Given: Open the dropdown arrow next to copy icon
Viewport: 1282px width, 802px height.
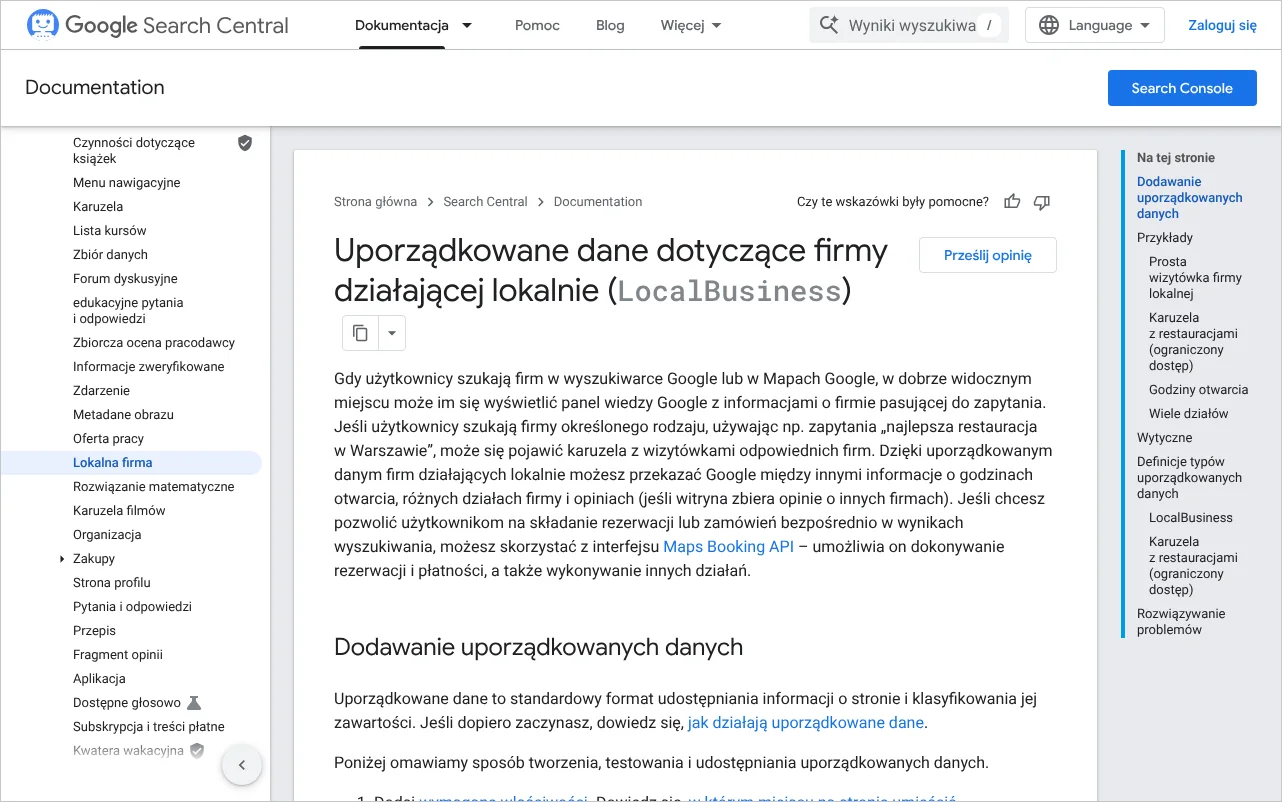Looking at the screenshot, I should (x=392, y=333).
